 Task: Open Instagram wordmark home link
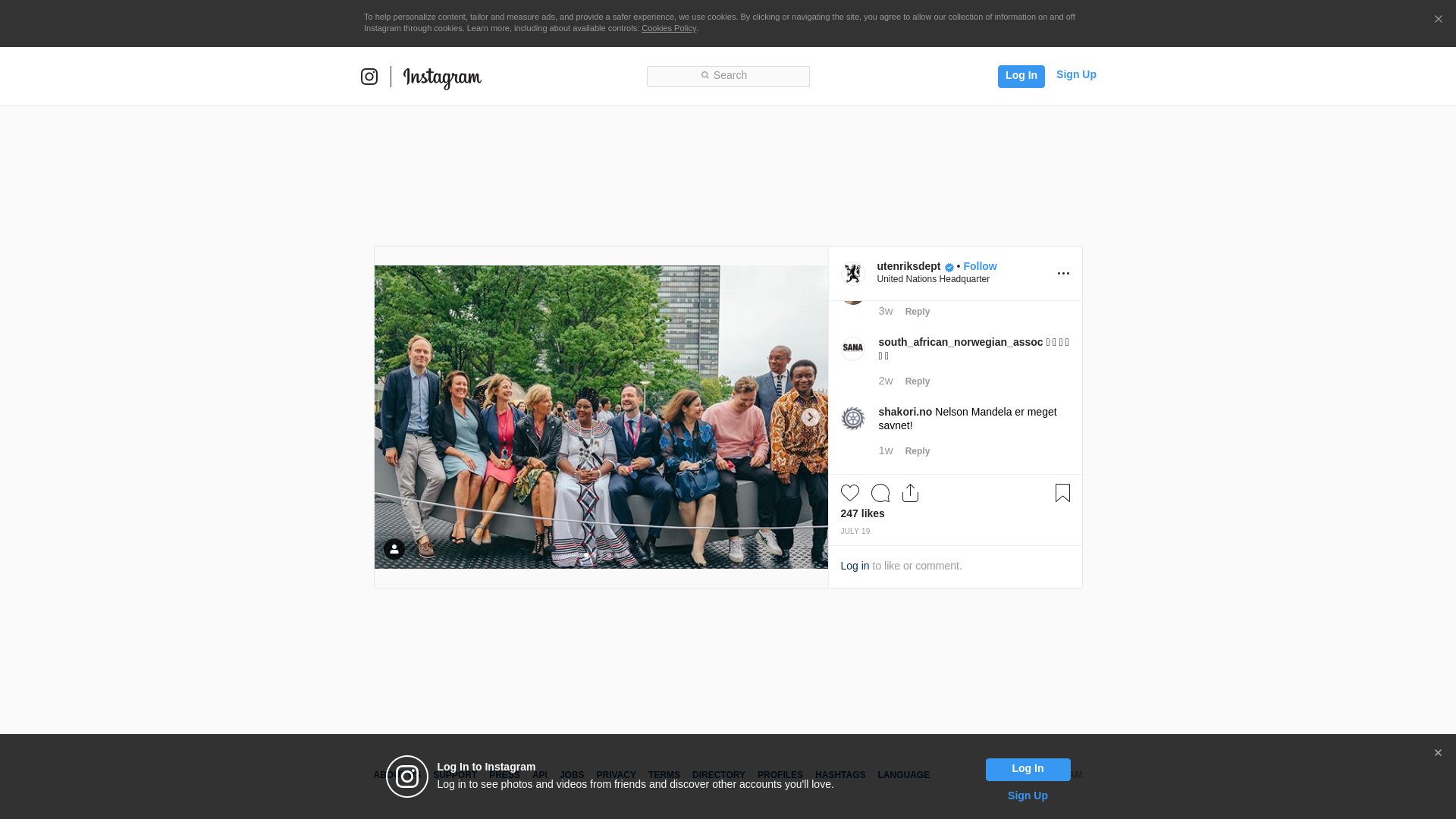click(x=442, y=78)
